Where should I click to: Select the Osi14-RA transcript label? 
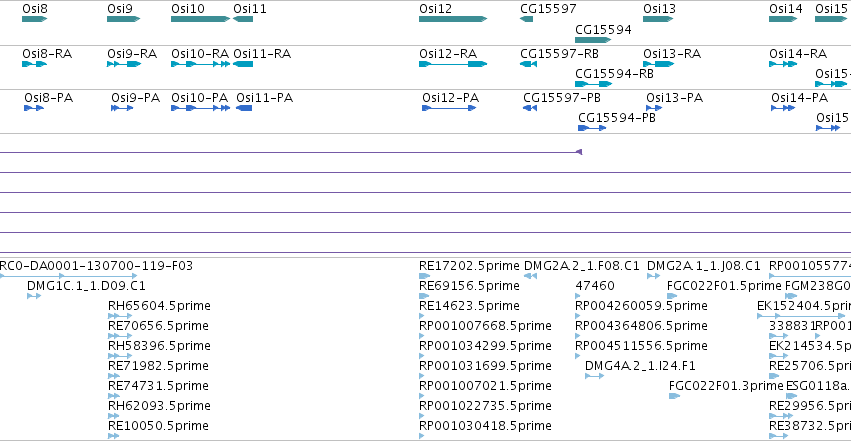798,54
